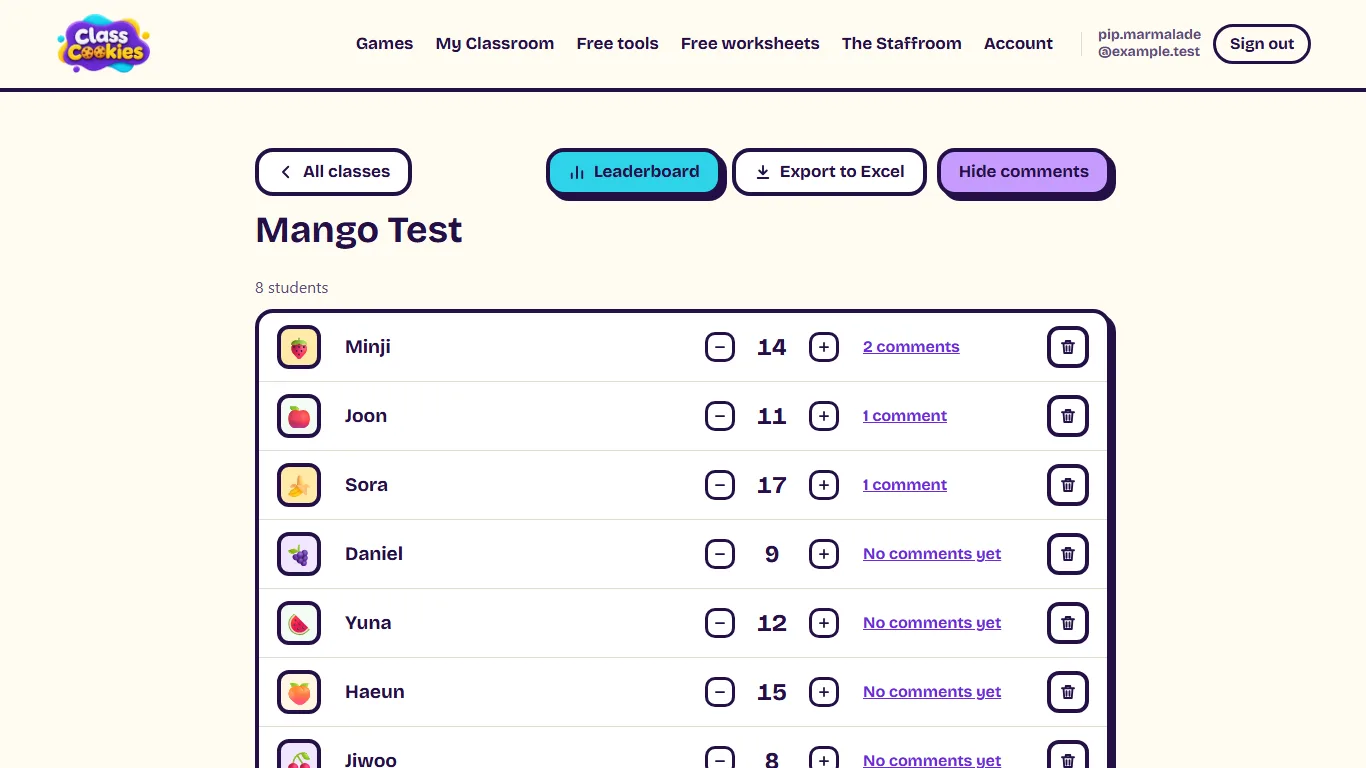This screenshot has width=1366, height=768.
Task: Open the Account page
Action: [x=1018, y=43]
